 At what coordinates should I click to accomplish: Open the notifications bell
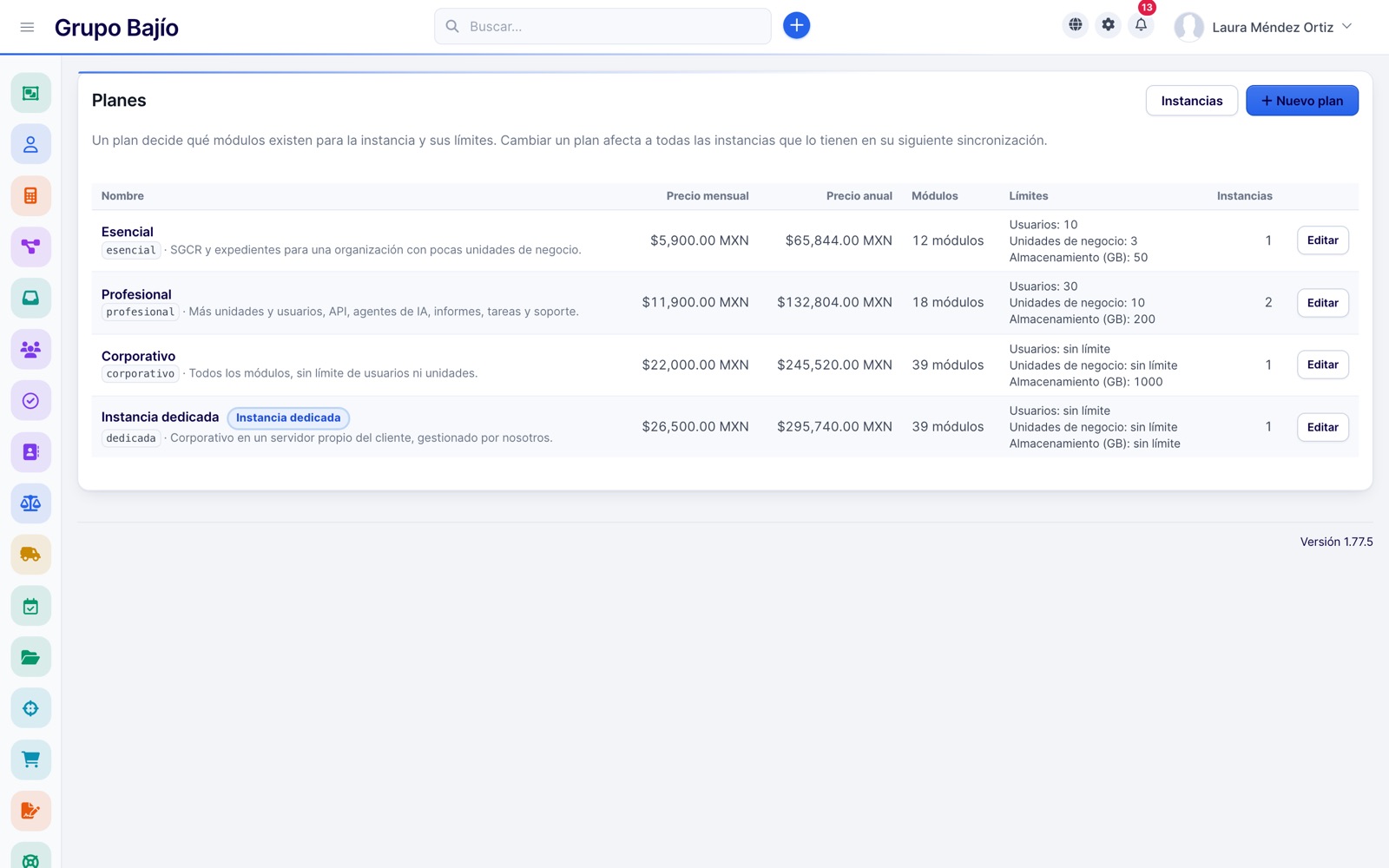click(x=1141, y=25)
